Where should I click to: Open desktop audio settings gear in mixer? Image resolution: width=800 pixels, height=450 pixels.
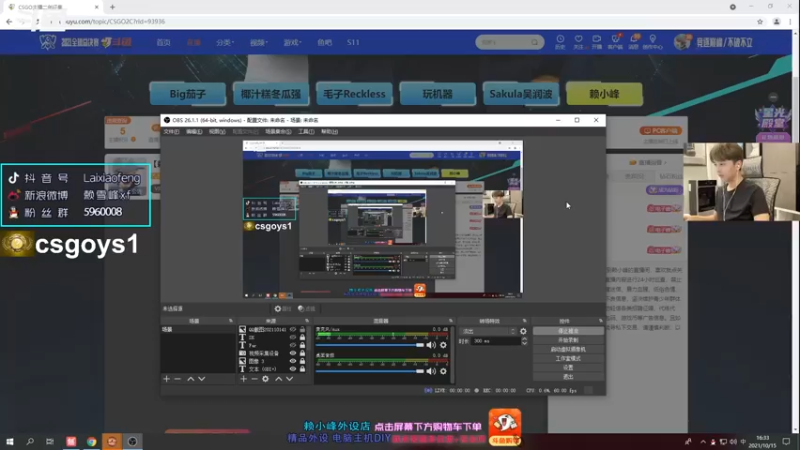pyautogui.click(x=443, y=371)
